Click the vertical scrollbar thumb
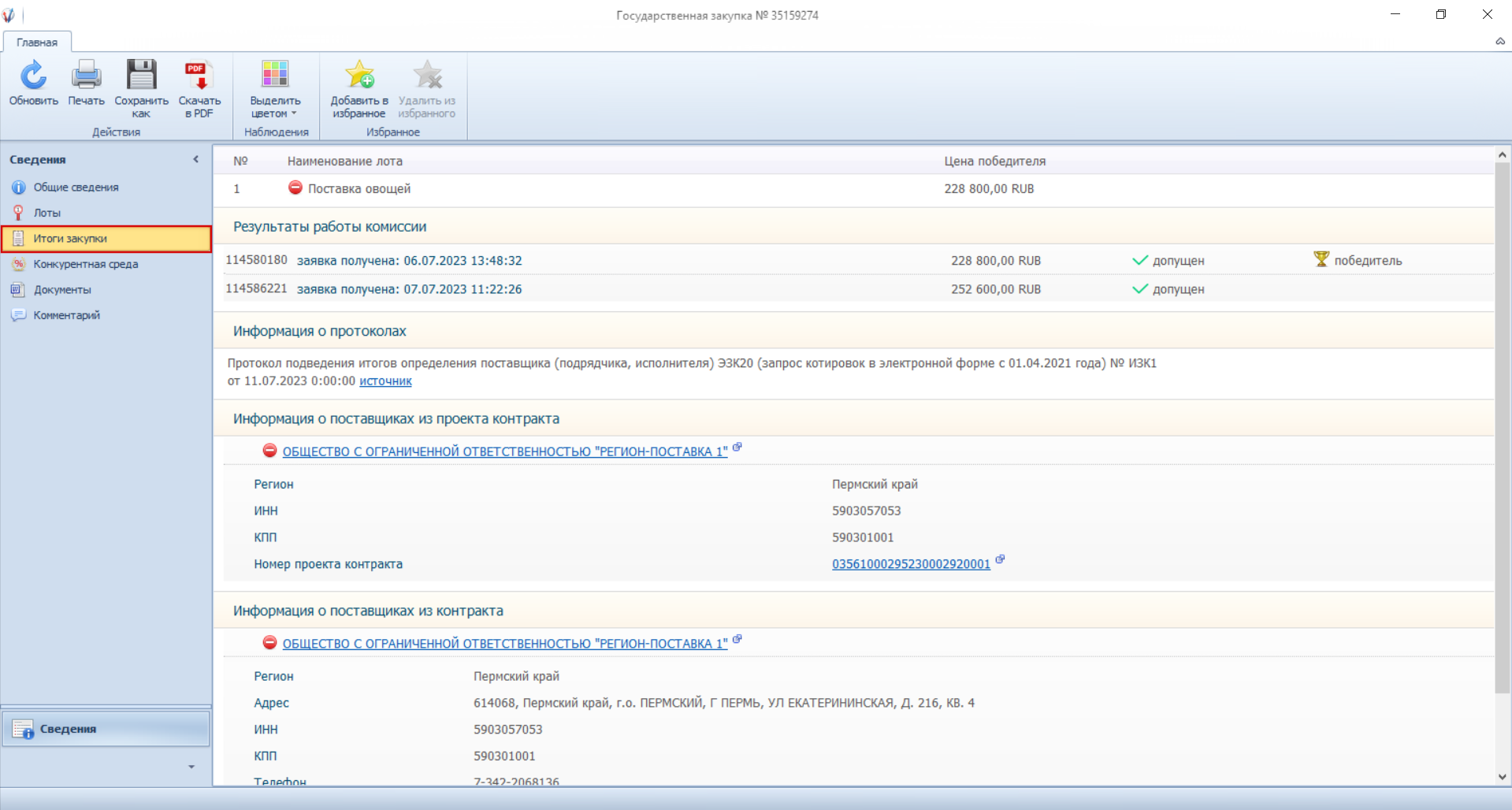This screenshot has height=810, width=1512. pyautogui.click(x=1502, y=429)
